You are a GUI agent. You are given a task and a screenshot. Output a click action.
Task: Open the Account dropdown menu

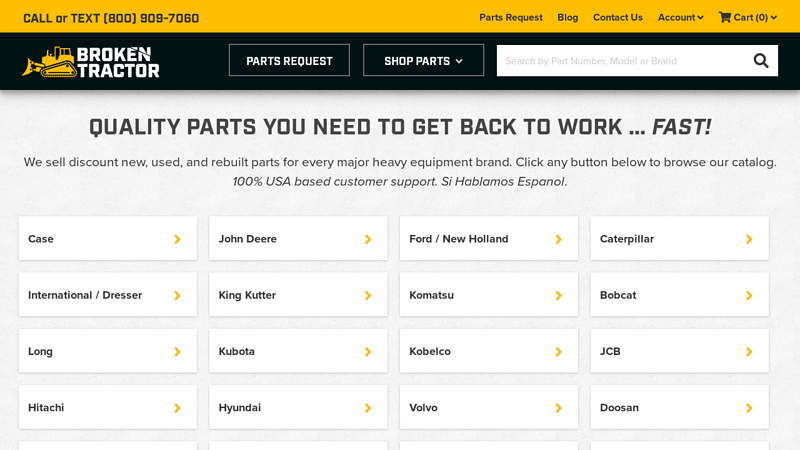pos(680,17)
